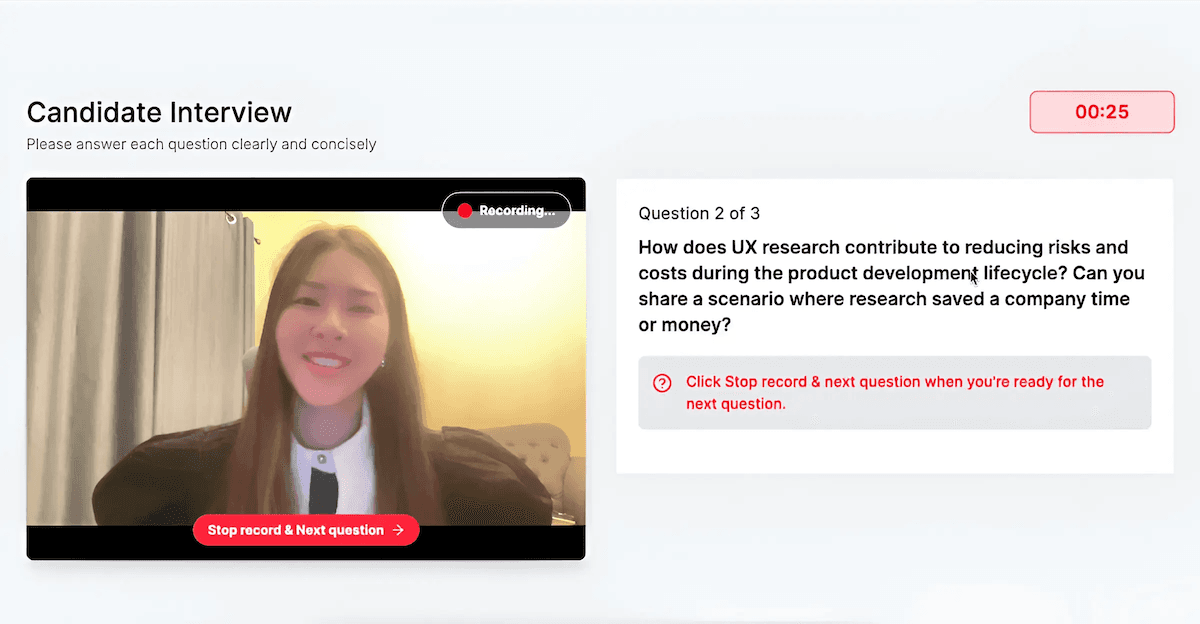The height and width of the screenshot is (624, 1200).
Task: Click the circled help icon beside the instruction text
Action: coord(661,381)
